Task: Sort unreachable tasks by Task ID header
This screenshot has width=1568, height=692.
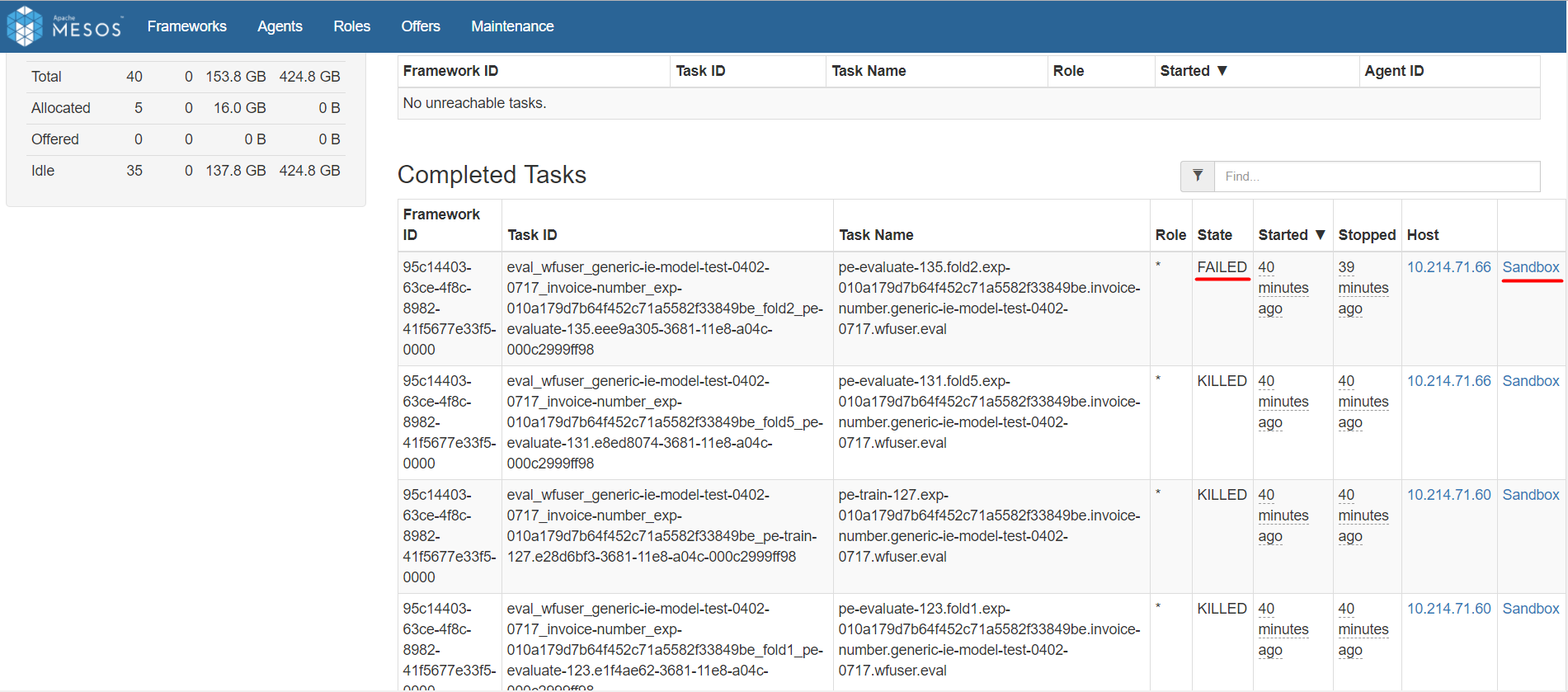Action: tap(700, 71)
